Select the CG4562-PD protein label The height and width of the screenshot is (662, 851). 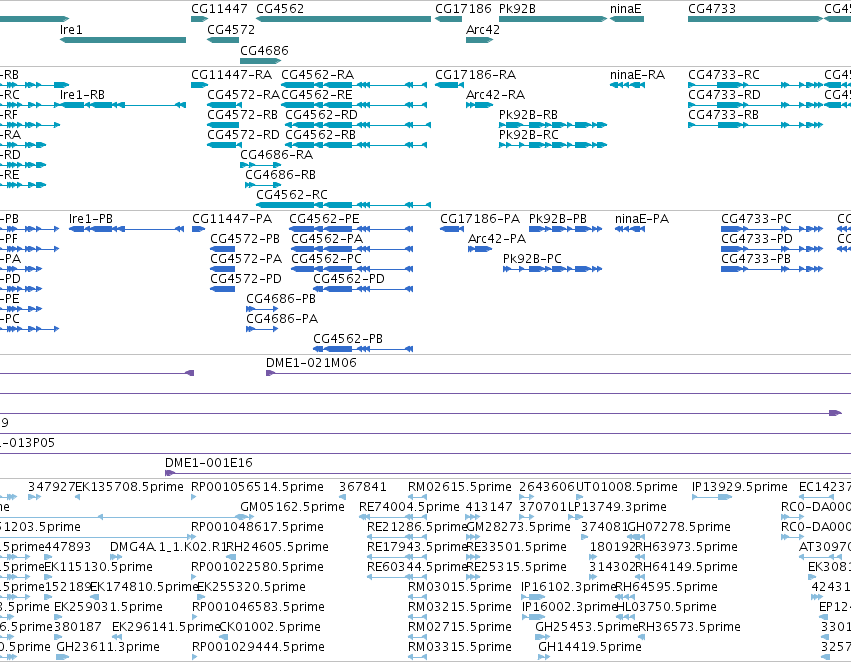349,279
